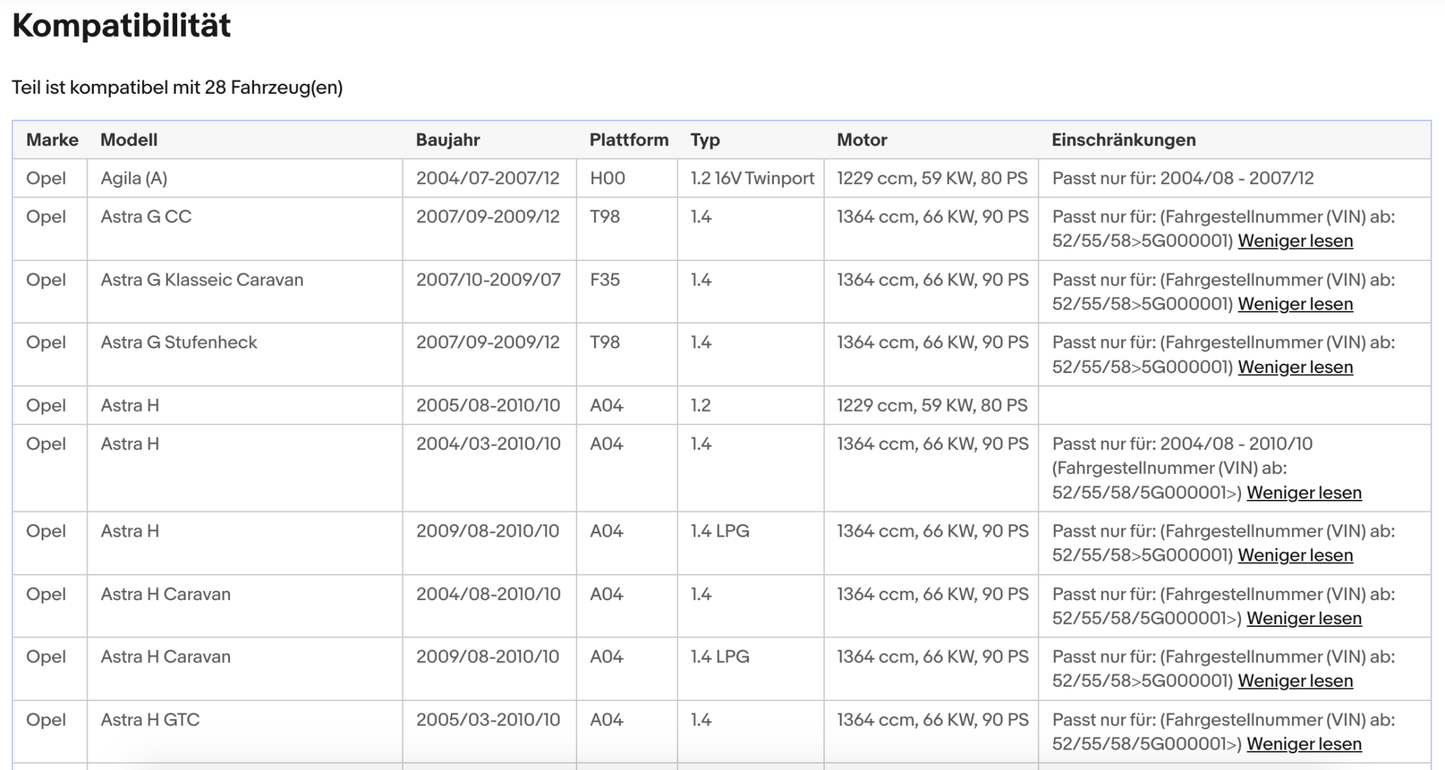
Task: Click the Agila (A) model cell
Action: 134,179
